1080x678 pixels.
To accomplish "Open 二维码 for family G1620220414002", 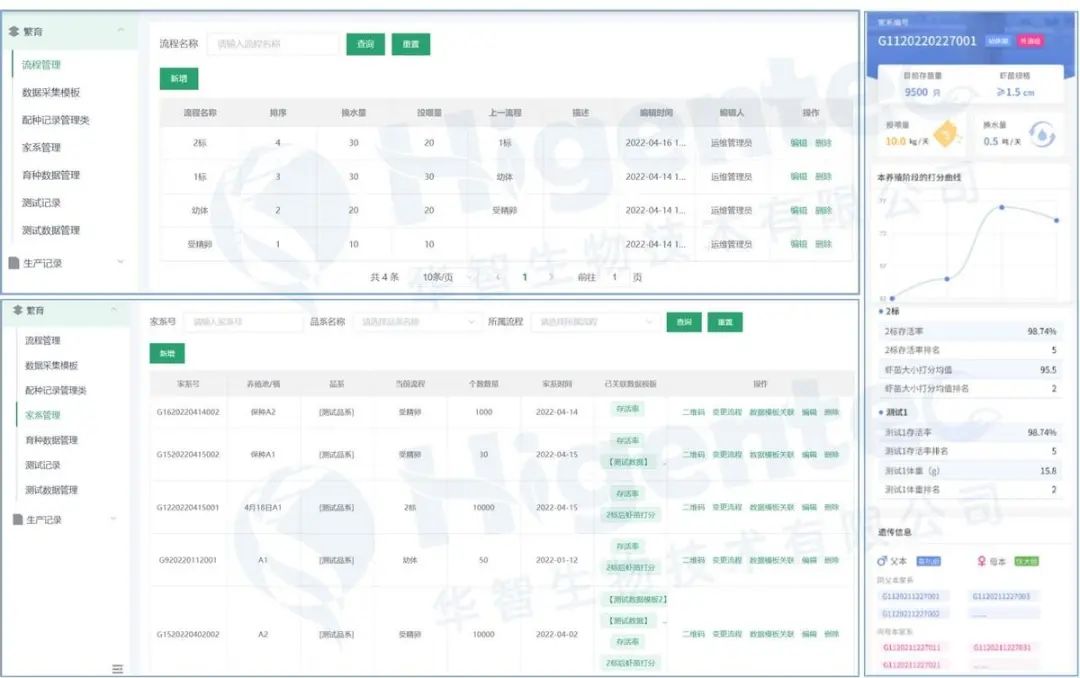I will (x=693, y=412).
